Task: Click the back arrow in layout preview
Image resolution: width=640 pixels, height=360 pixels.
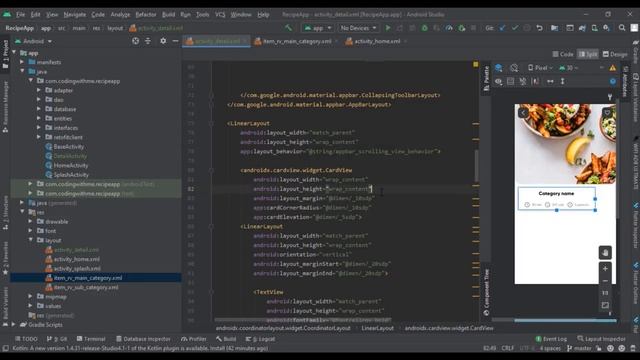Action: 523,113
